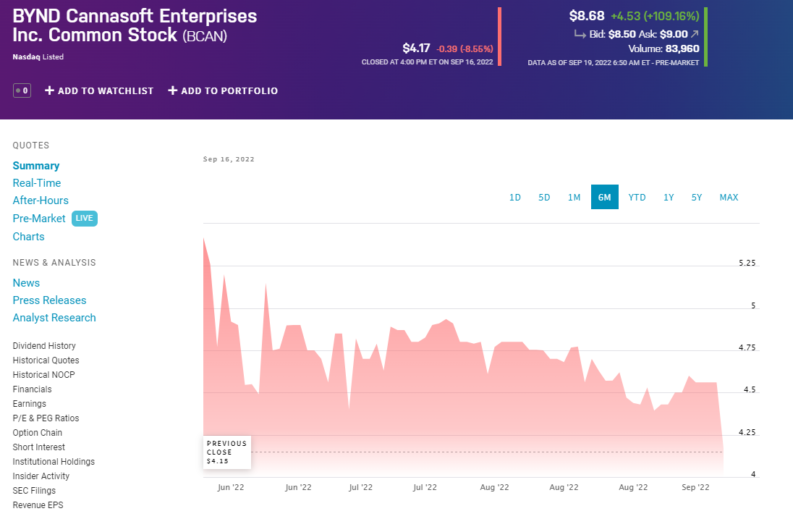
Task: Open the Pre-Market quotes page
Action: pyautogui.click(x=39, y=219)
